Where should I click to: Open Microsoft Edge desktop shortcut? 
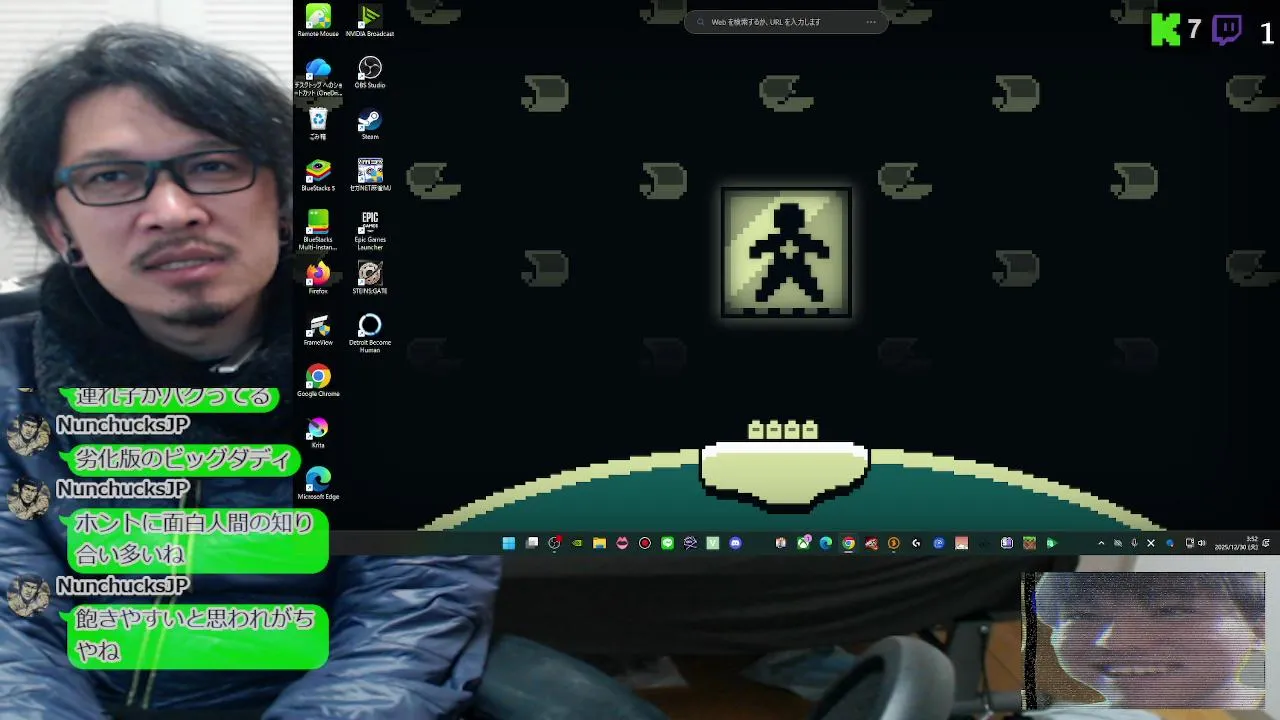318,484
